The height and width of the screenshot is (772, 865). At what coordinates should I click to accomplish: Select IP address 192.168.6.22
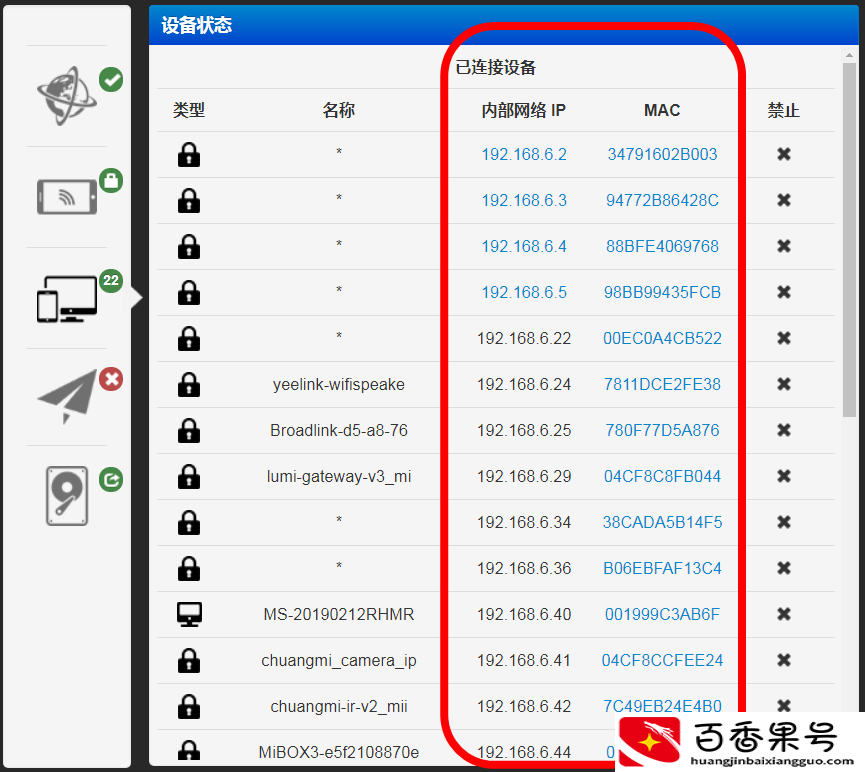[x=524, y=338]
